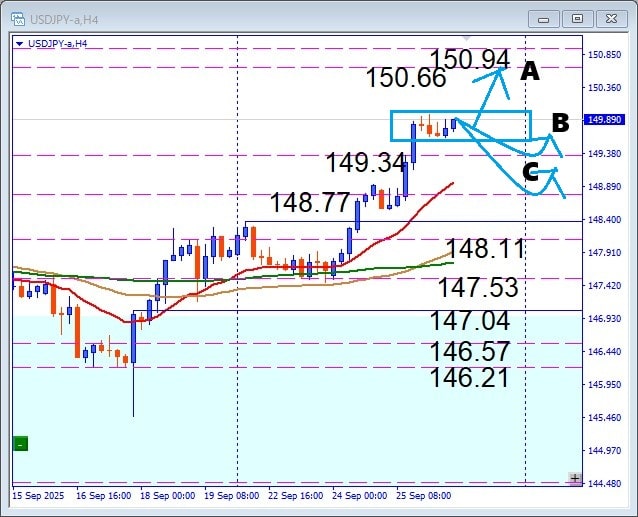Screen dimensions: 638x517
Task: Minimize the USDJPY-a,H4 chart window
Action: (x=543, y=18)
